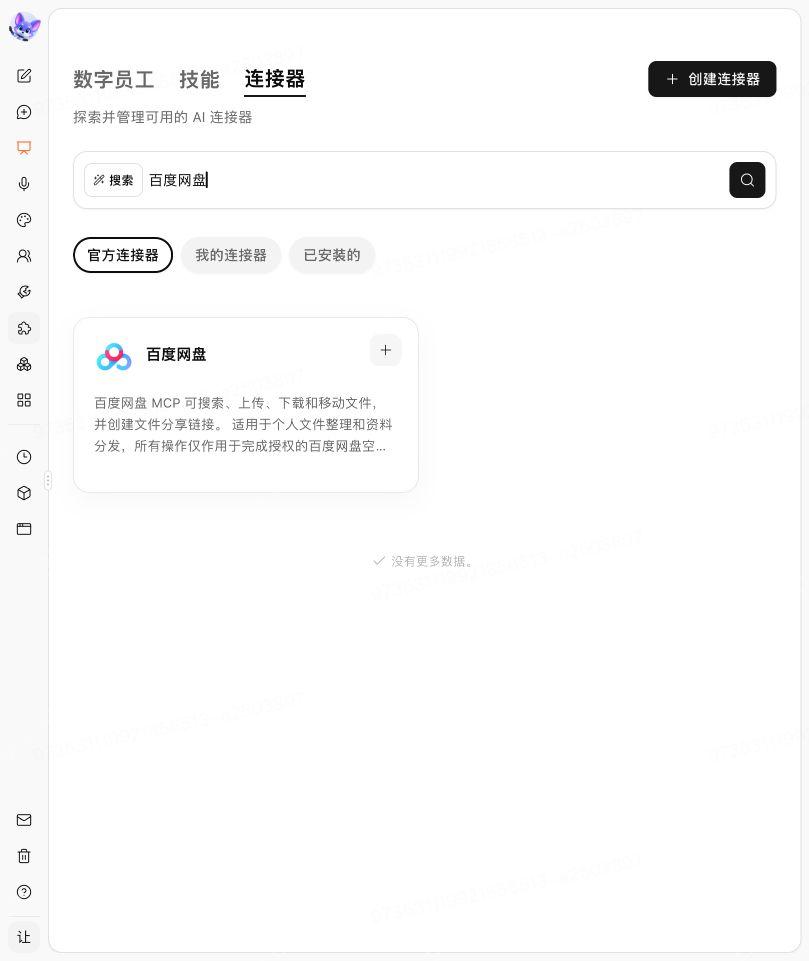Open the microphone voice icon
This screenshot has width=809, height=961.
pyautogui.click(x=24, y=184)
